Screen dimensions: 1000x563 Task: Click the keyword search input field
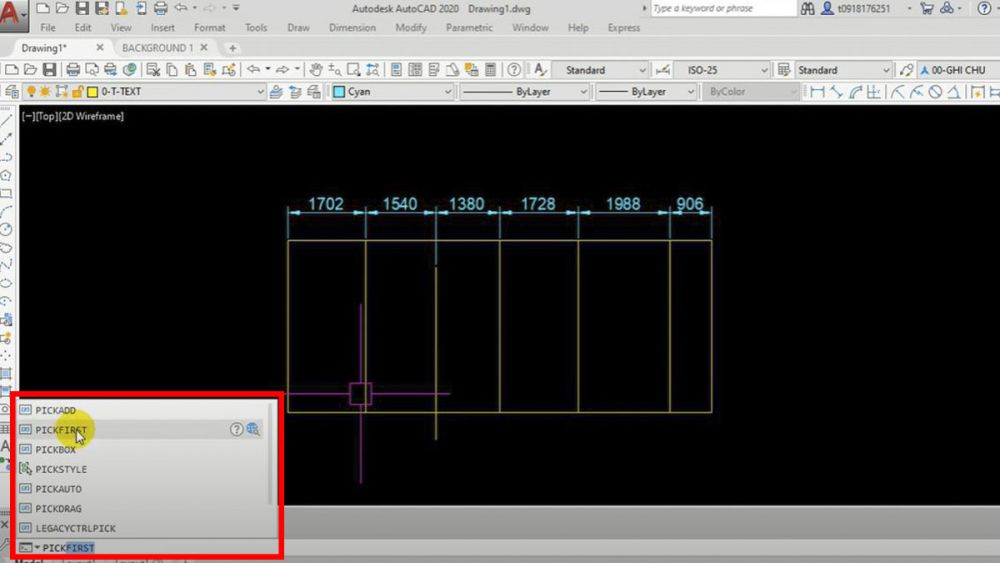click(x=723, y=8)
